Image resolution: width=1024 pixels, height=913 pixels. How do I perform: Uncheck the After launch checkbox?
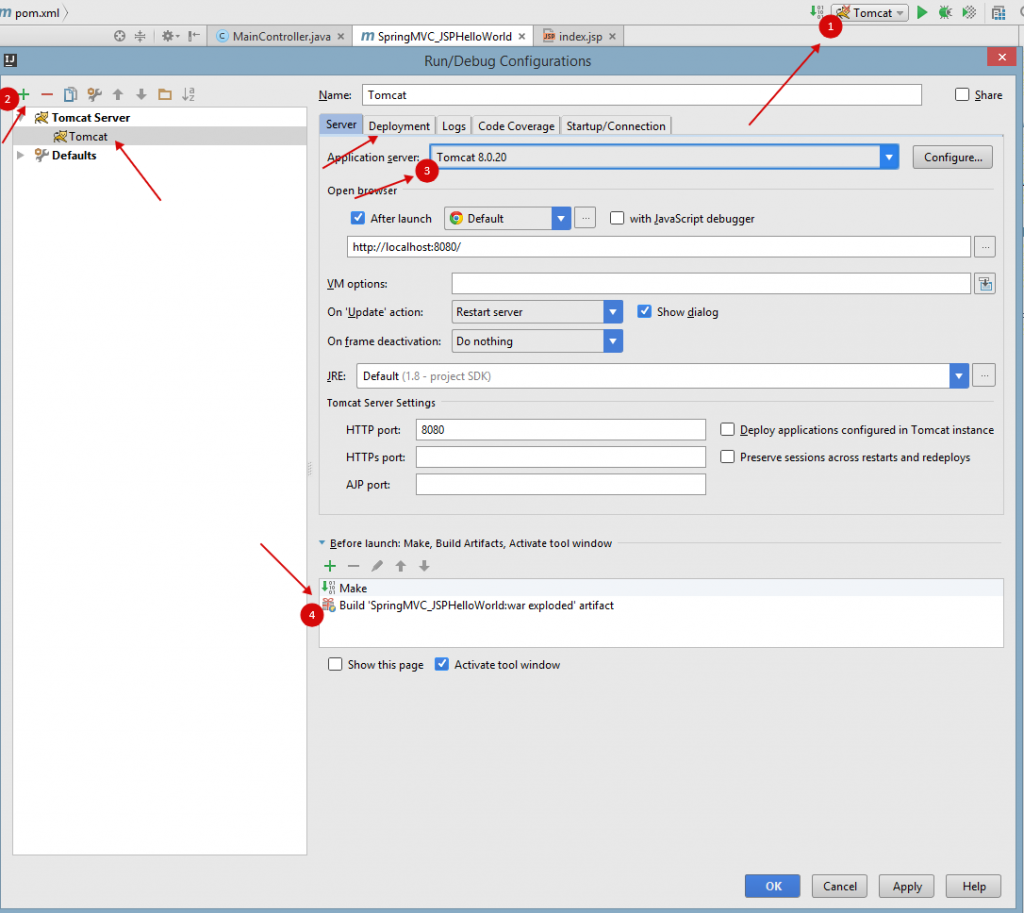pyautogui.click(x=358, y=218)
